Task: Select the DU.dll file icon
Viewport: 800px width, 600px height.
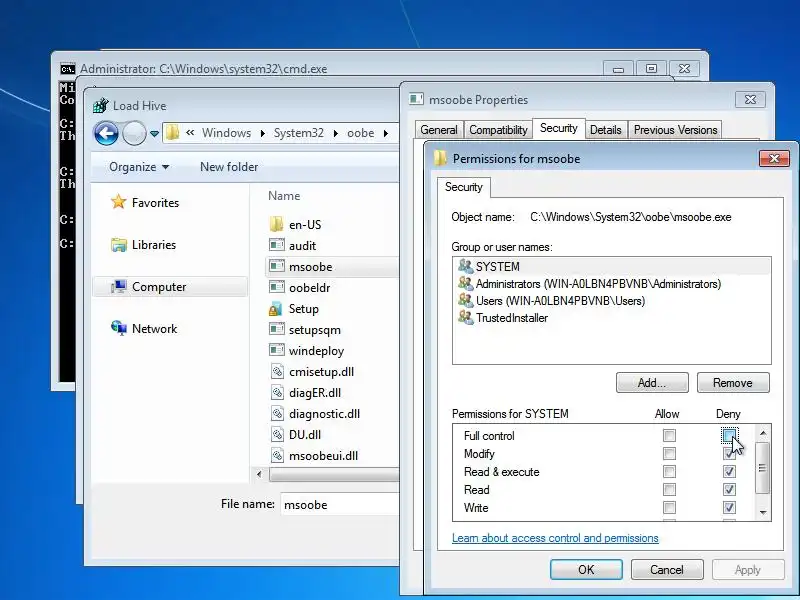Action: (277, 434)
